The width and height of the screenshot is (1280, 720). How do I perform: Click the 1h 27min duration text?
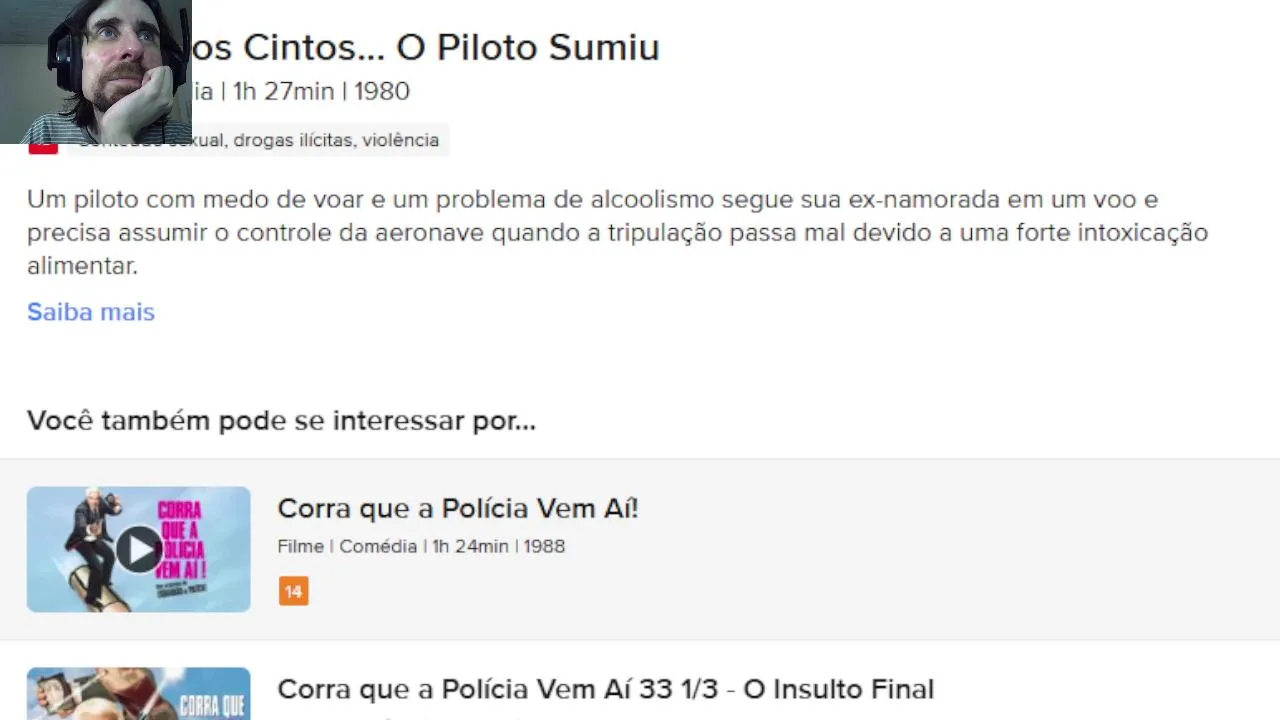coord(283,91)
